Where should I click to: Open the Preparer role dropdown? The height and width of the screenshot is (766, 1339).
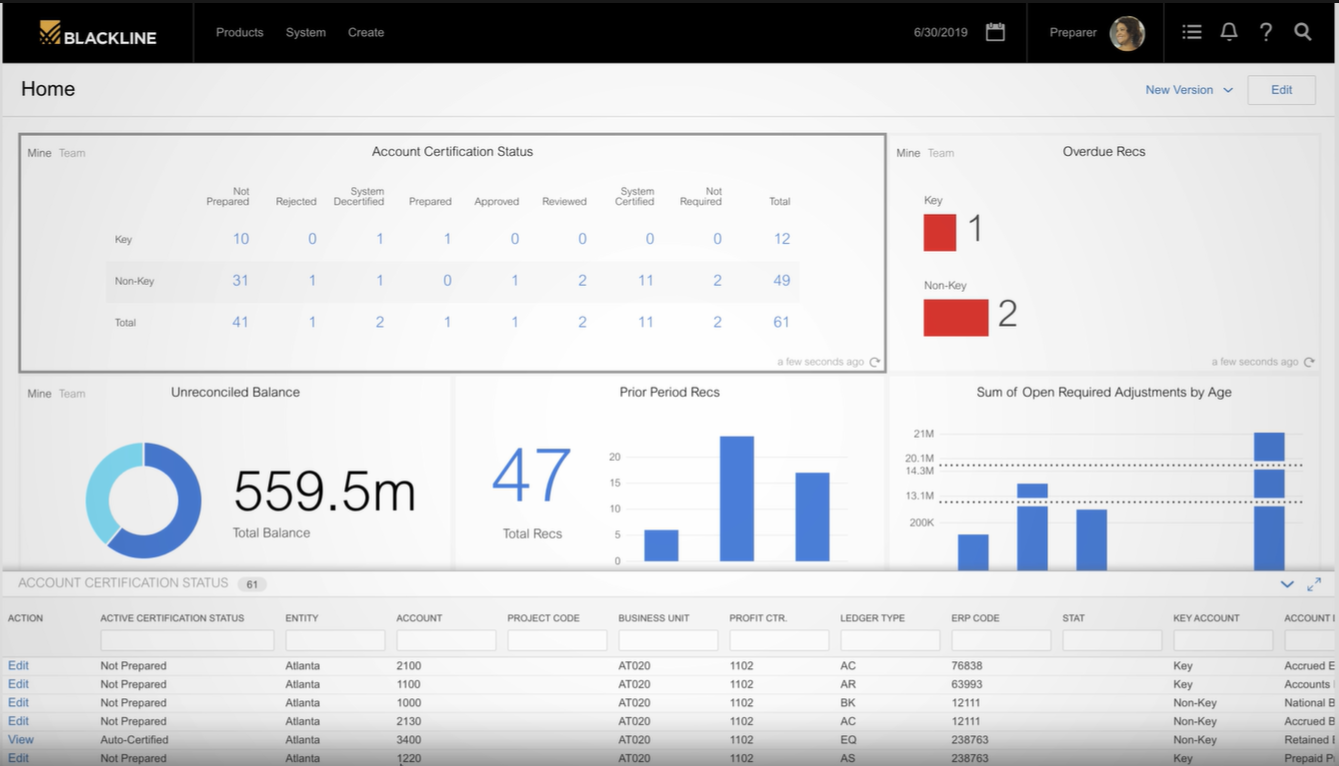pos(1072,32)
